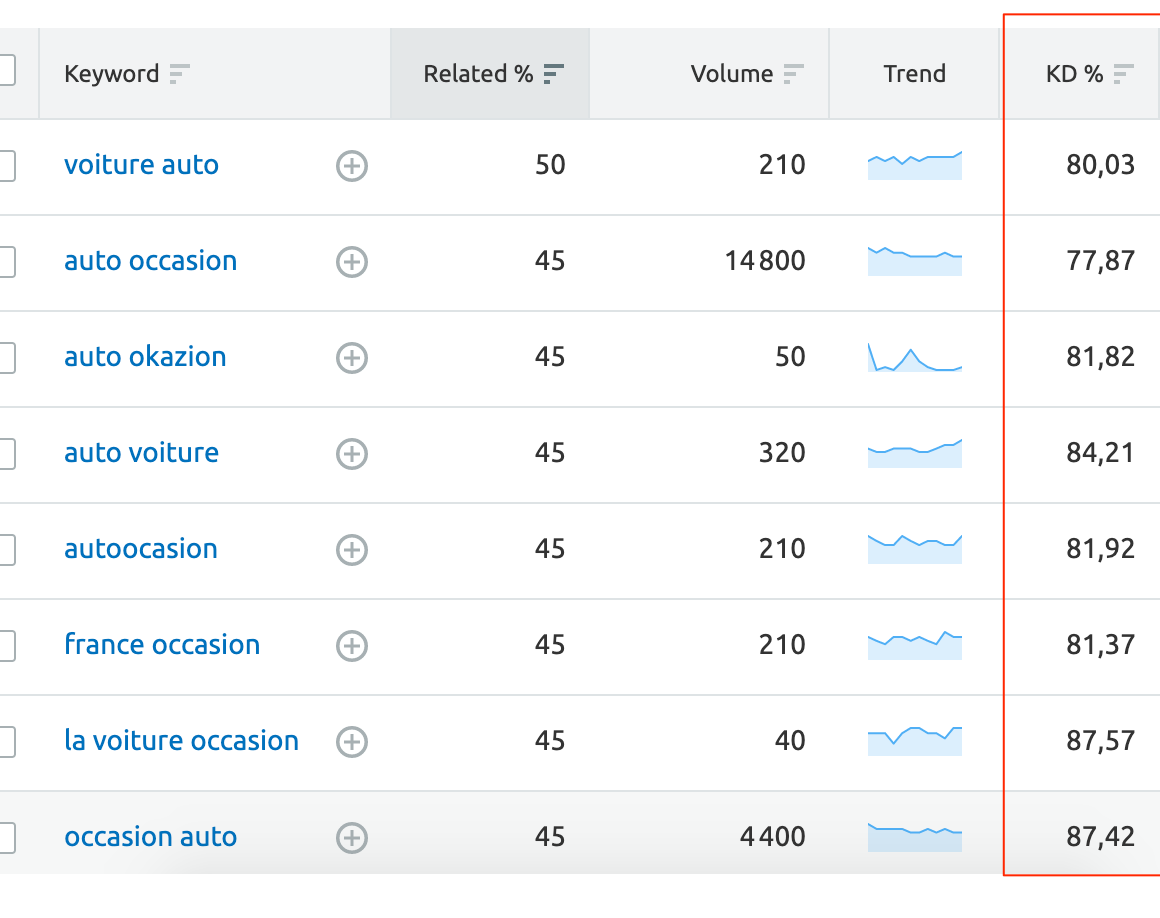The height and width of the screenshot is (918, 1160).
Task: Open the la voiture occasion keyword link
Action: 181,741
